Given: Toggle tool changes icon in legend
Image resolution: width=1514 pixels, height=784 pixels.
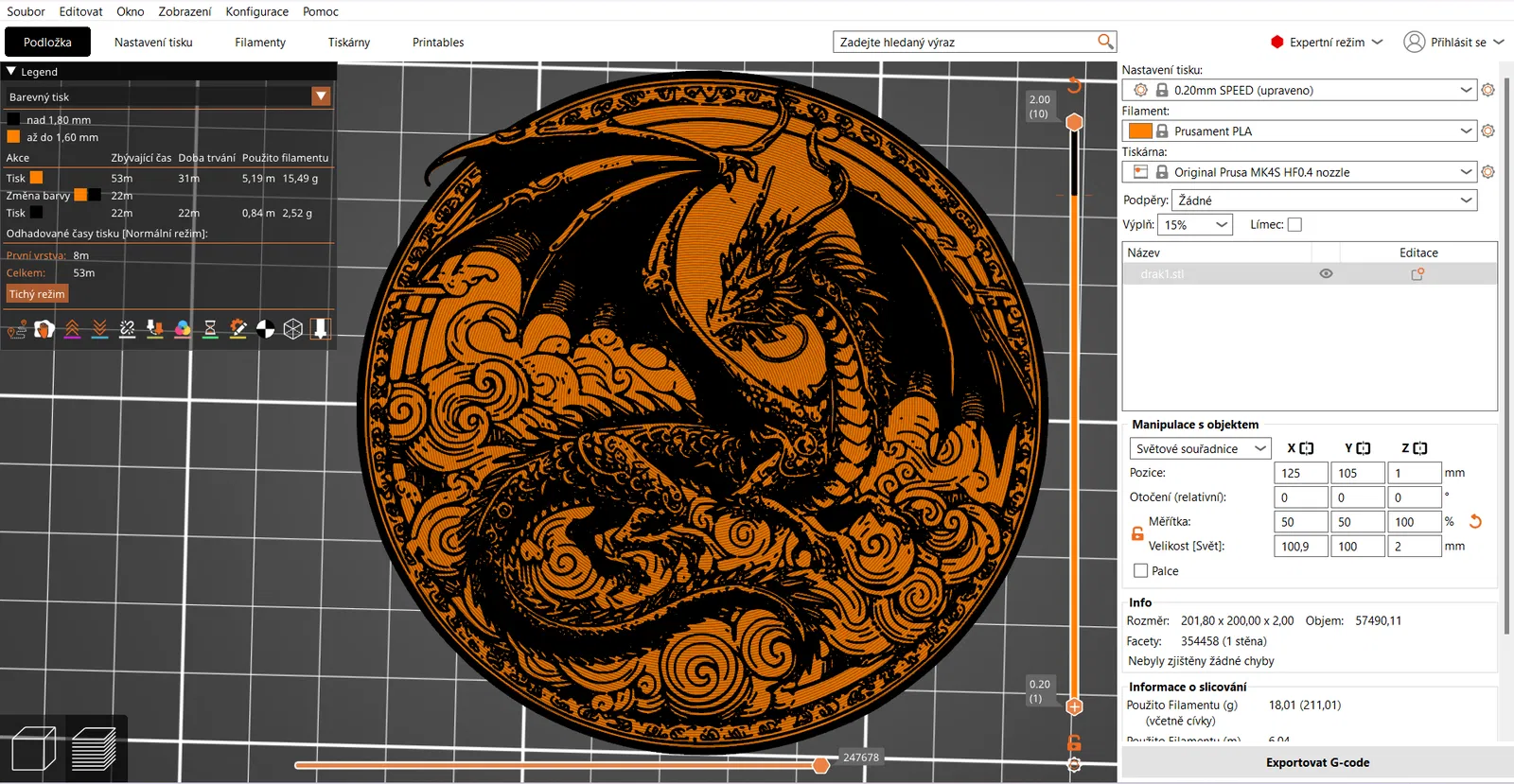Looking at the screenshot, I should pyautogui.click(x=155, y=329).
